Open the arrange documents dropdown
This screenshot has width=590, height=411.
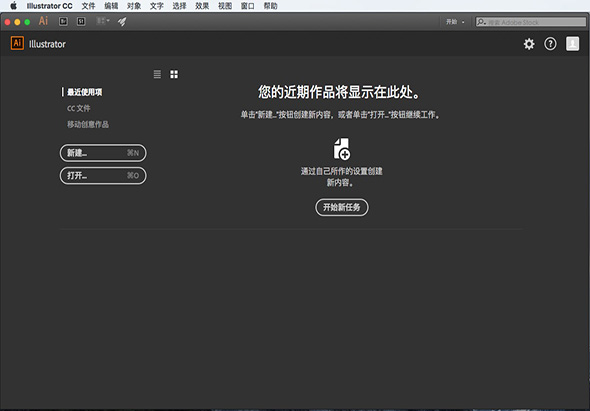pos(103,21)
